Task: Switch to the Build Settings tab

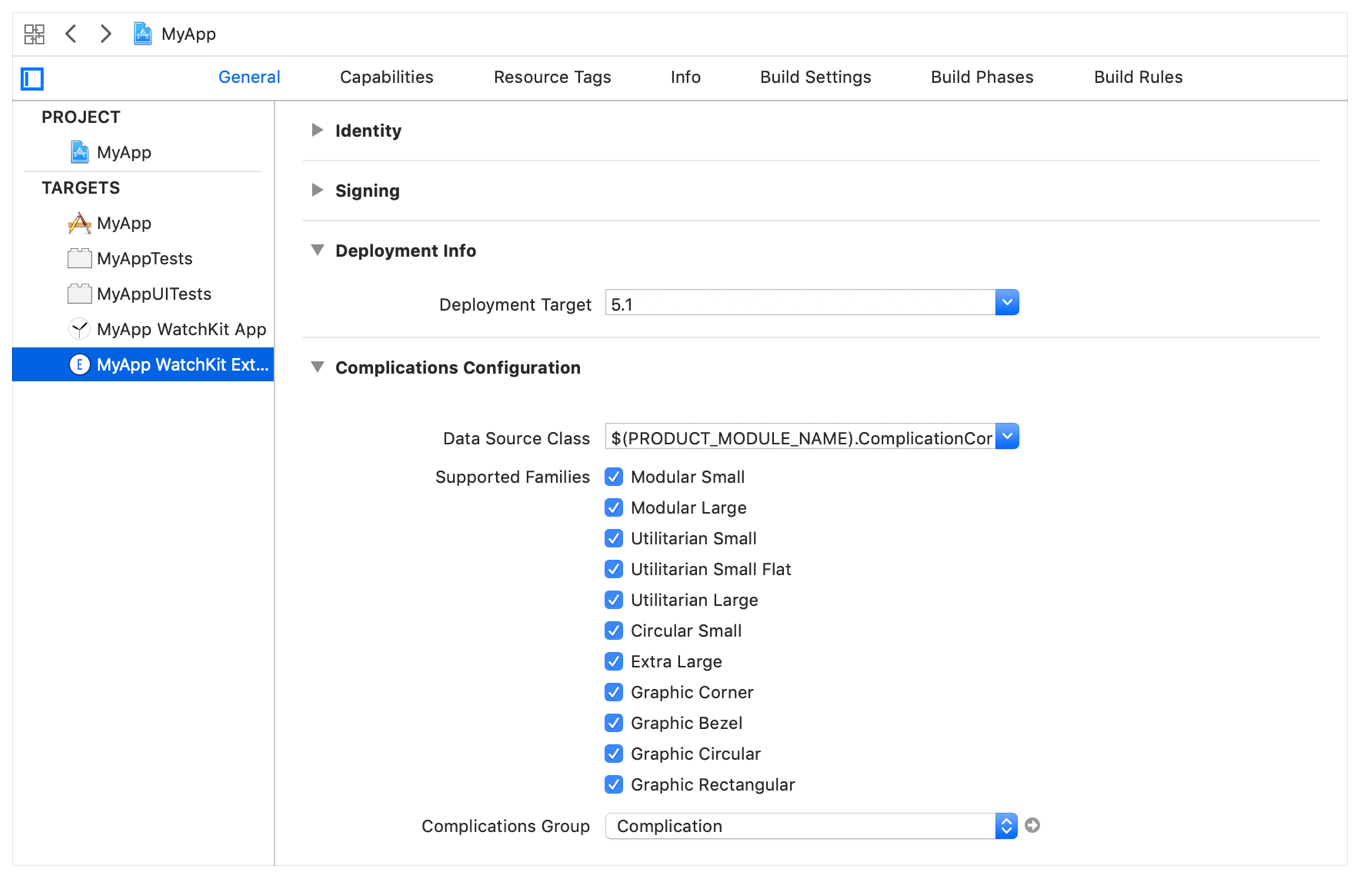Action: tap(815, 77)
